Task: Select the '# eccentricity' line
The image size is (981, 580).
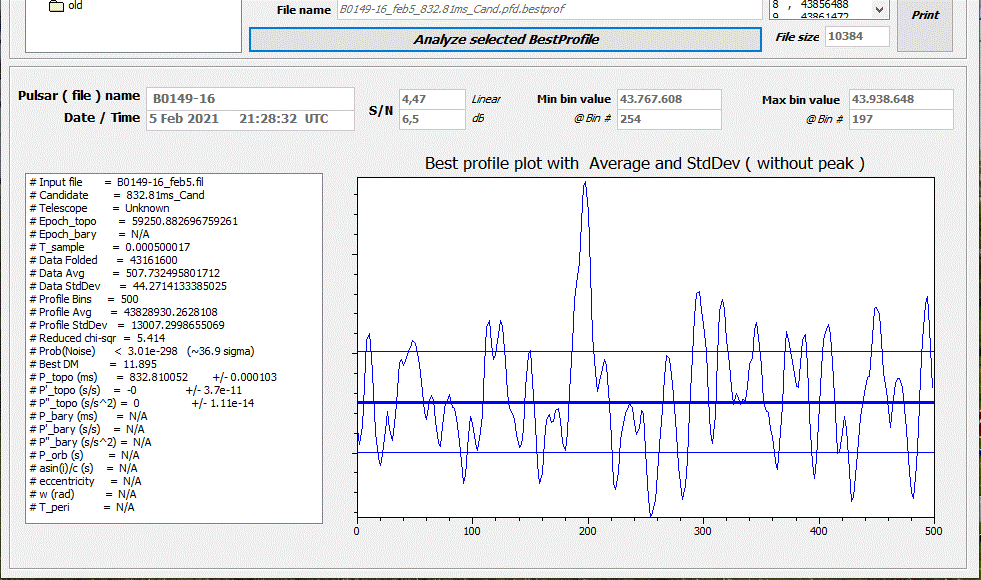Action: (x=85, y=482)
